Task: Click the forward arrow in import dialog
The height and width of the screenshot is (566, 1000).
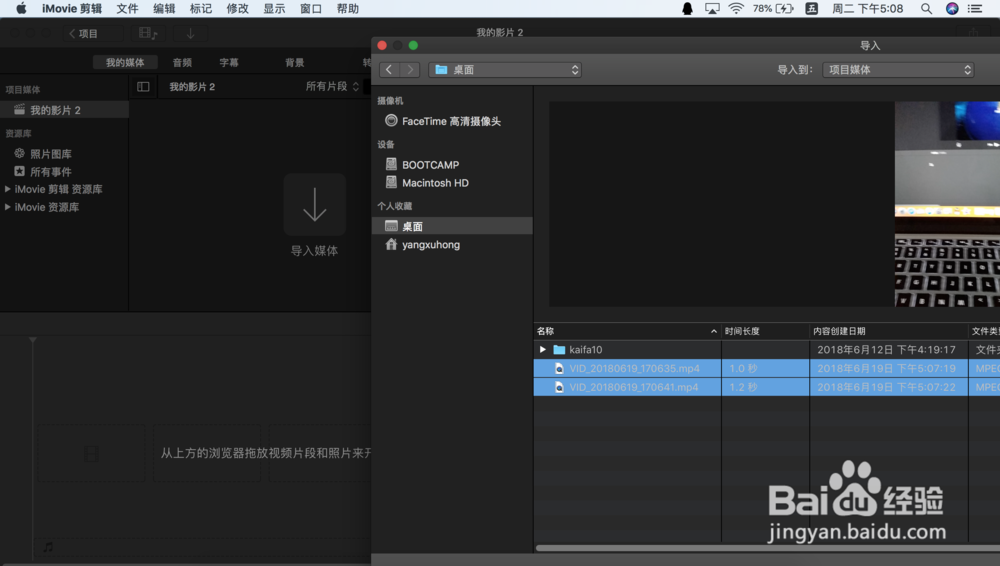Action: [410, 70]
